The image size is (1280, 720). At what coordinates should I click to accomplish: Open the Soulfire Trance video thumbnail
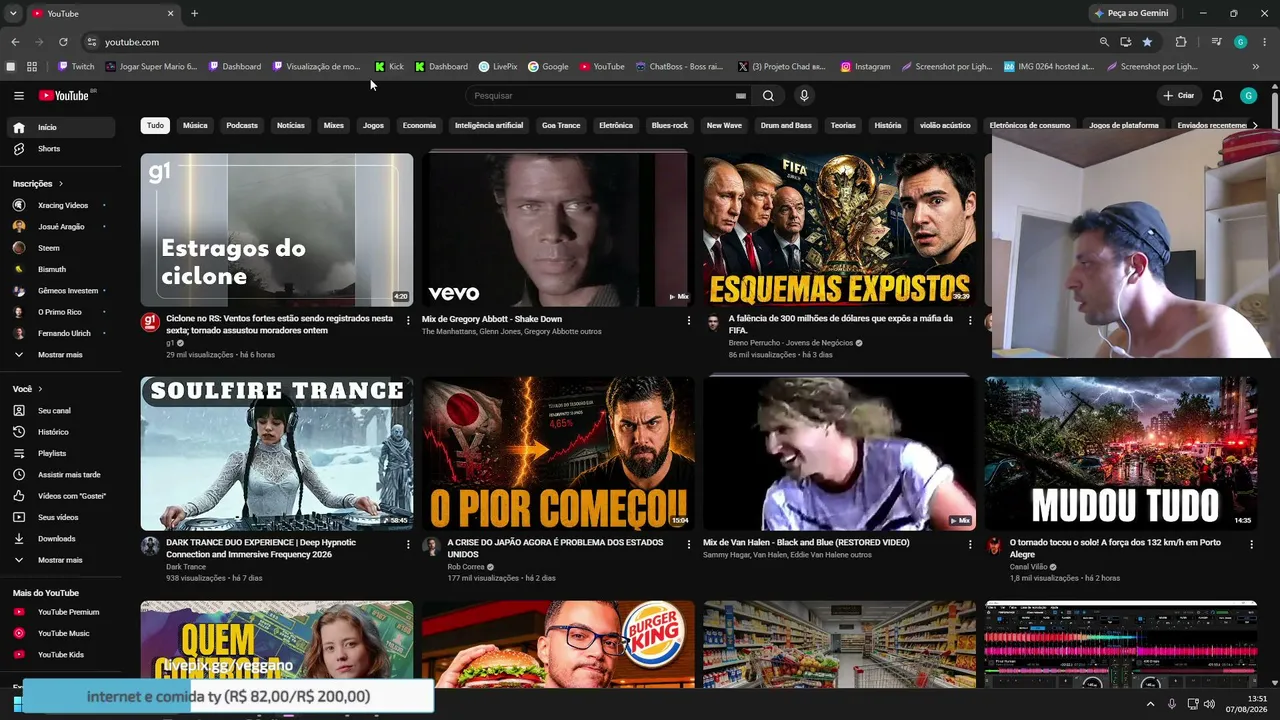277,454
